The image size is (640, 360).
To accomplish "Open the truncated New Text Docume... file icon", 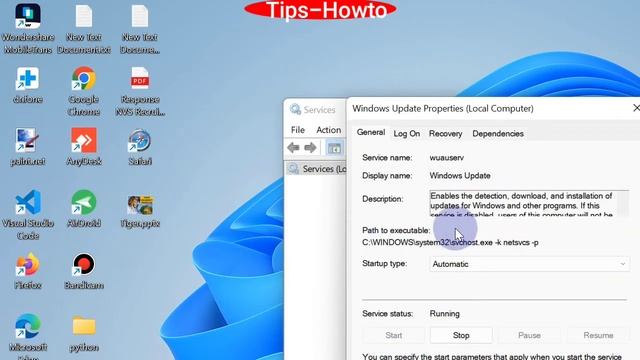I will pyautogui.click(x=140, y=29).
